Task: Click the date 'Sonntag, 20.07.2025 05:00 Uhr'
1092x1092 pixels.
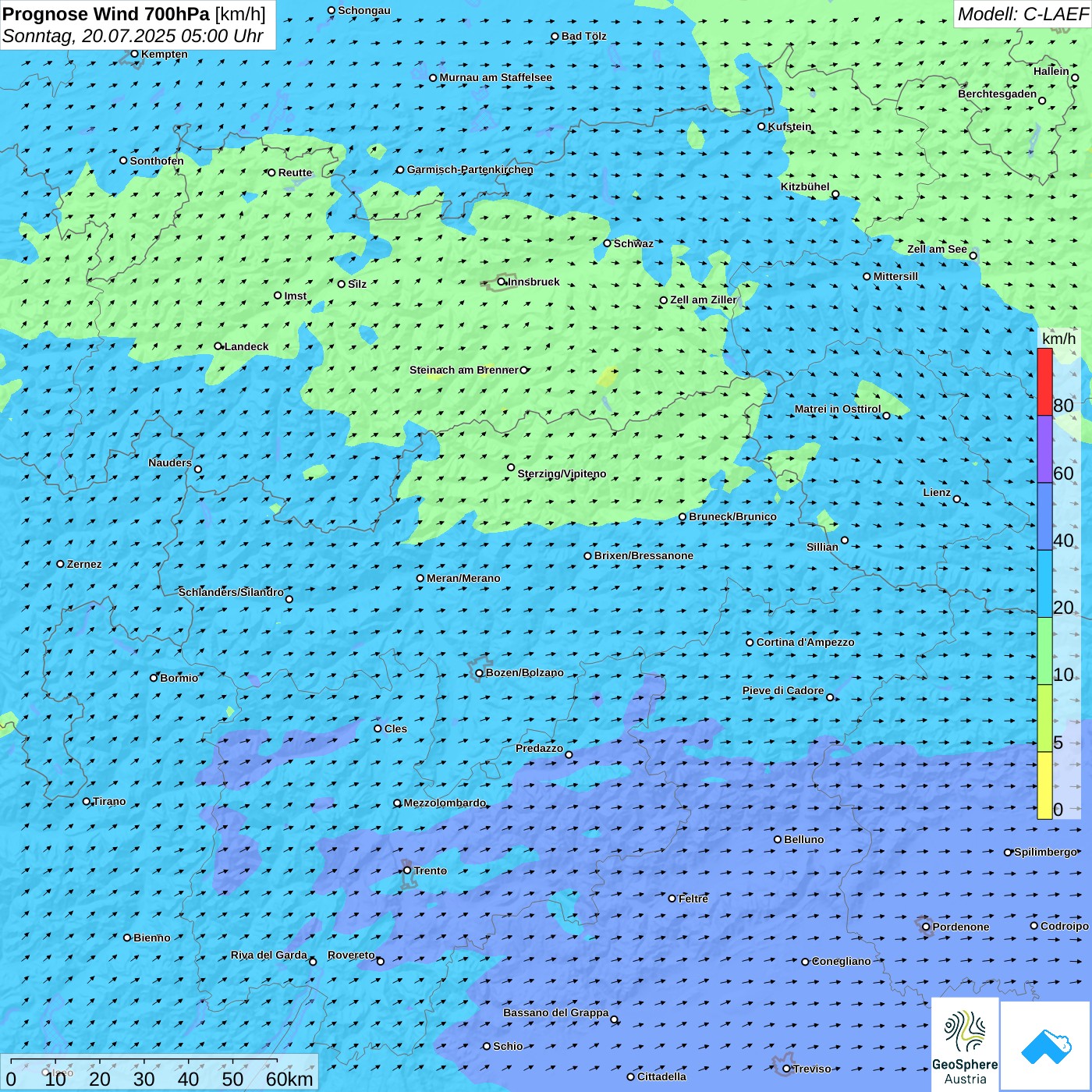Action: pyautogui.click(x=133, y=36)
